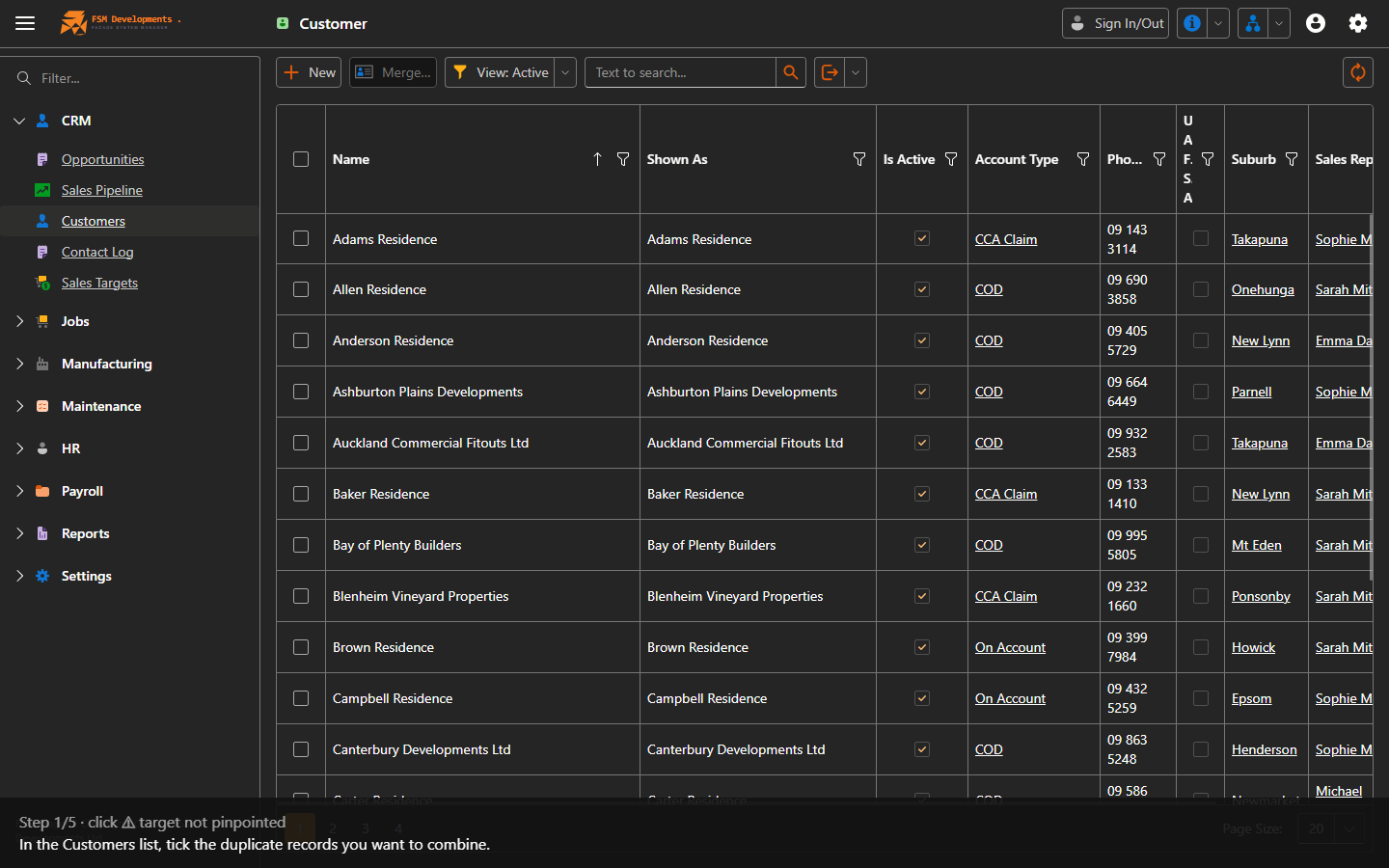
Task: Open the View: Active dropdown arrow
Action: [565, 72]
